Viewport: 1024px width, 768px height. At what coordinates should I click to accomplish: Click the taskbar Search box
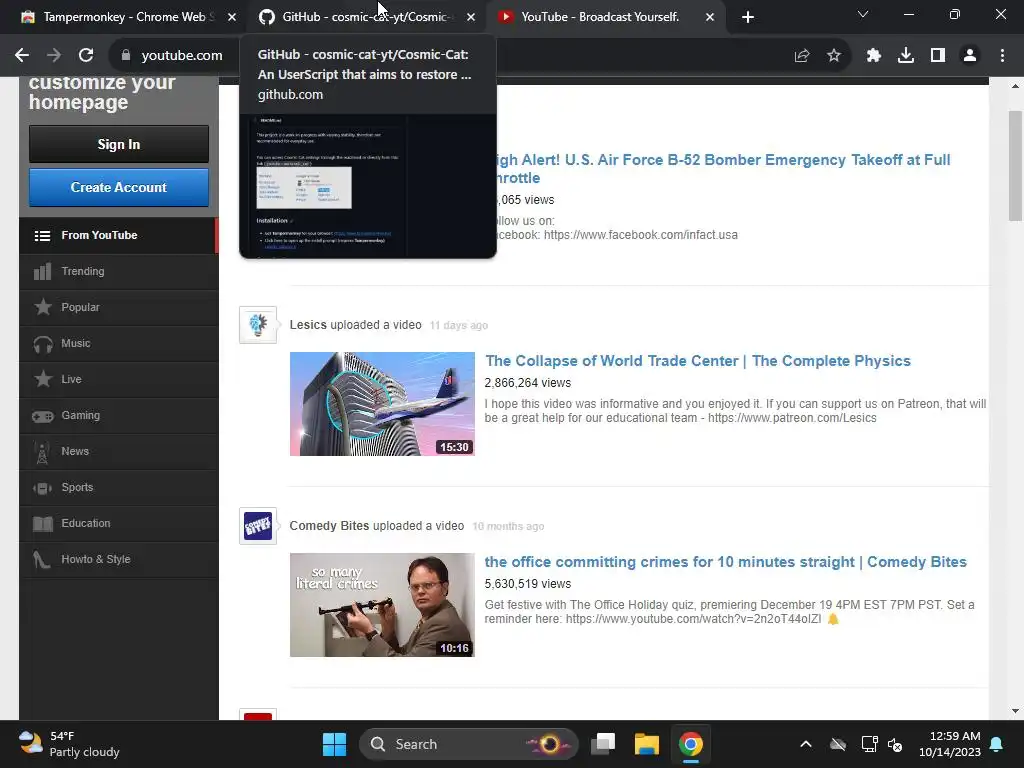coord(469,744)
